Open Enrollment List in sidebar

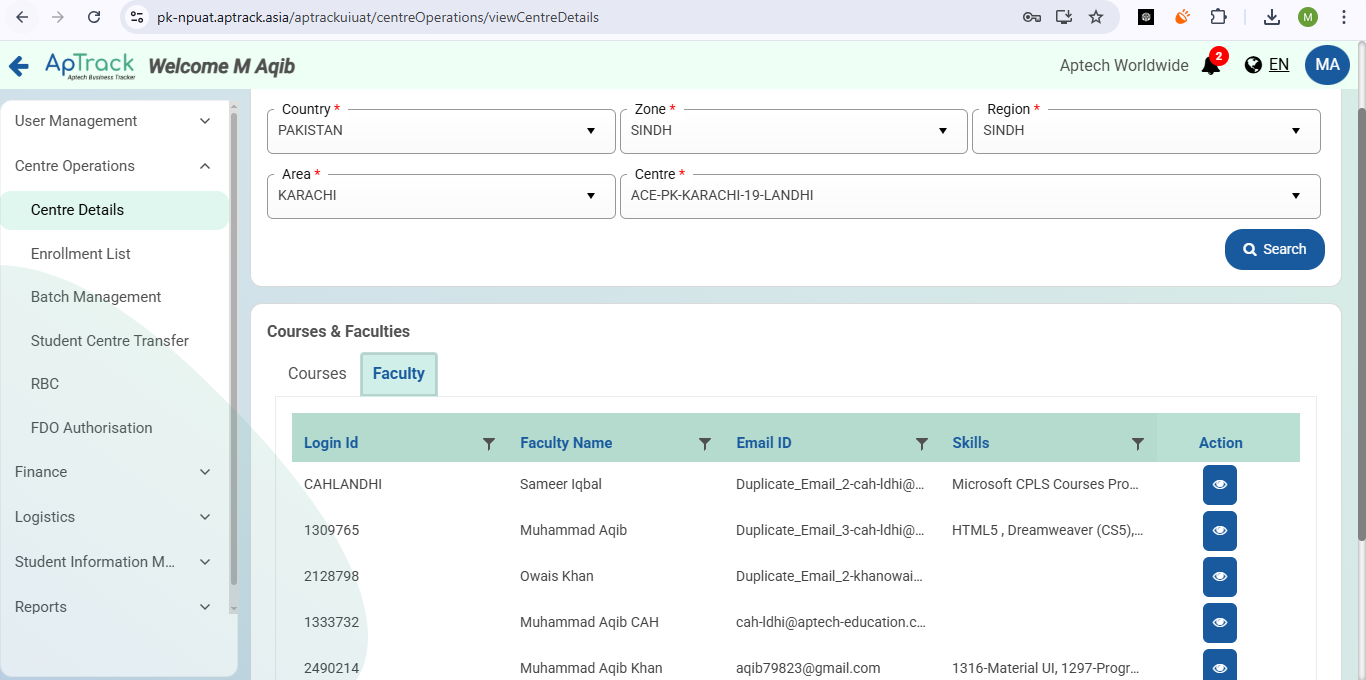(81, 254)
